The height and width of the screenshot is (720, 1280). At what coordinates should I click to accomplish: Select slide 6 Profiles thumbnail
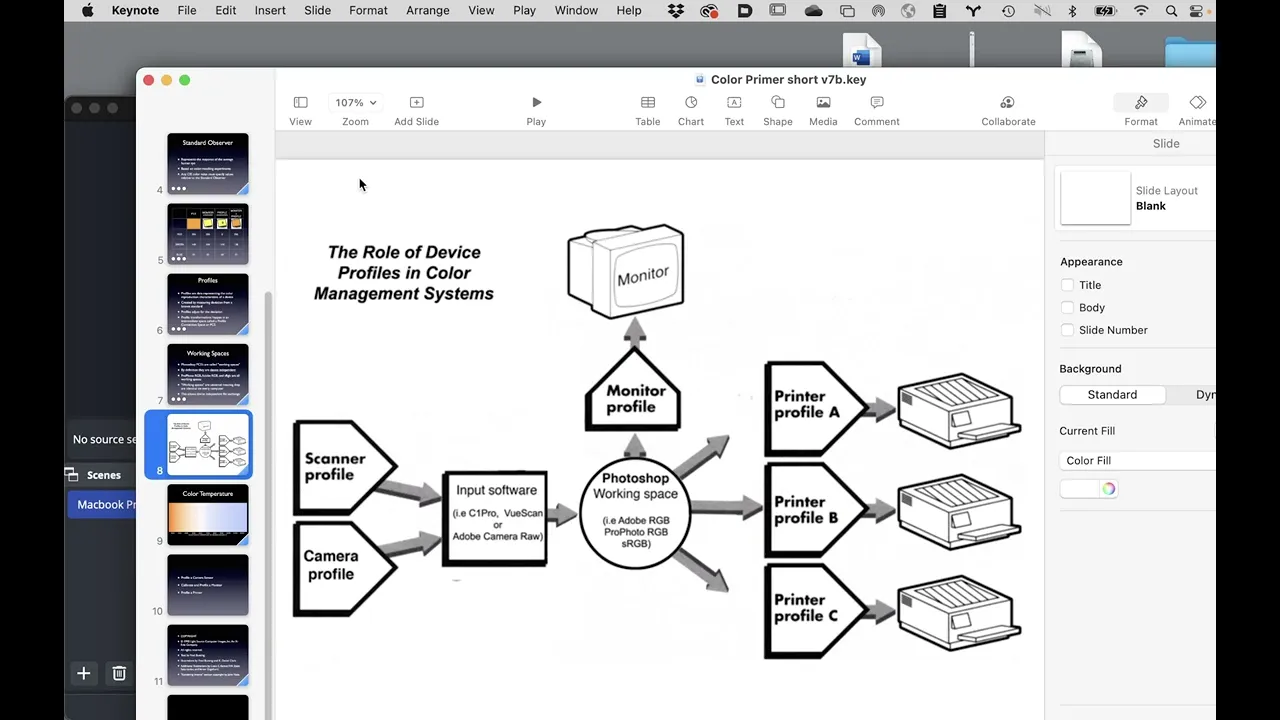(208, 304)
